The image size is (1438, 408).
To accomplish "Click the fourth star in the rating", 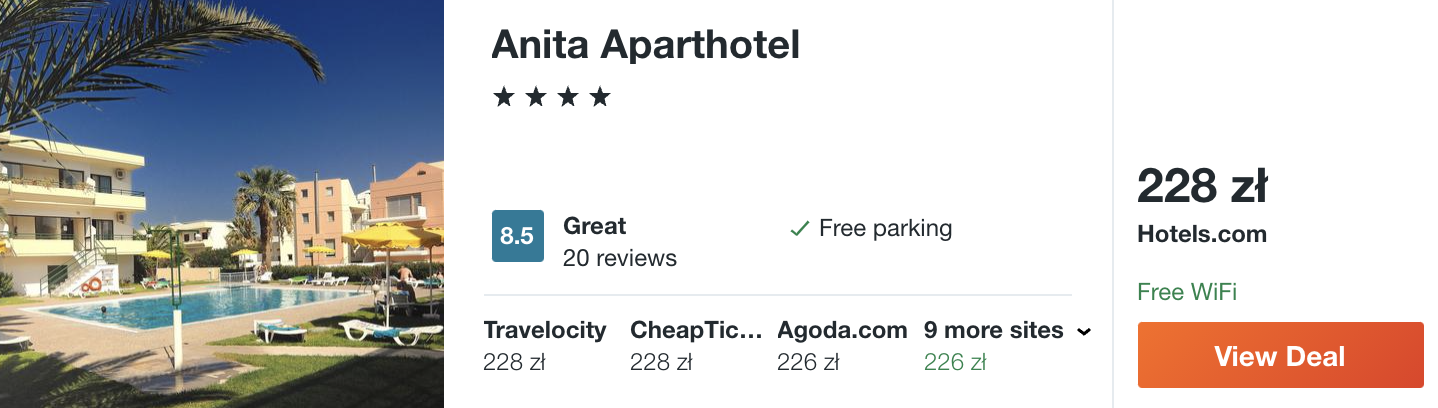I will point(600,97).
